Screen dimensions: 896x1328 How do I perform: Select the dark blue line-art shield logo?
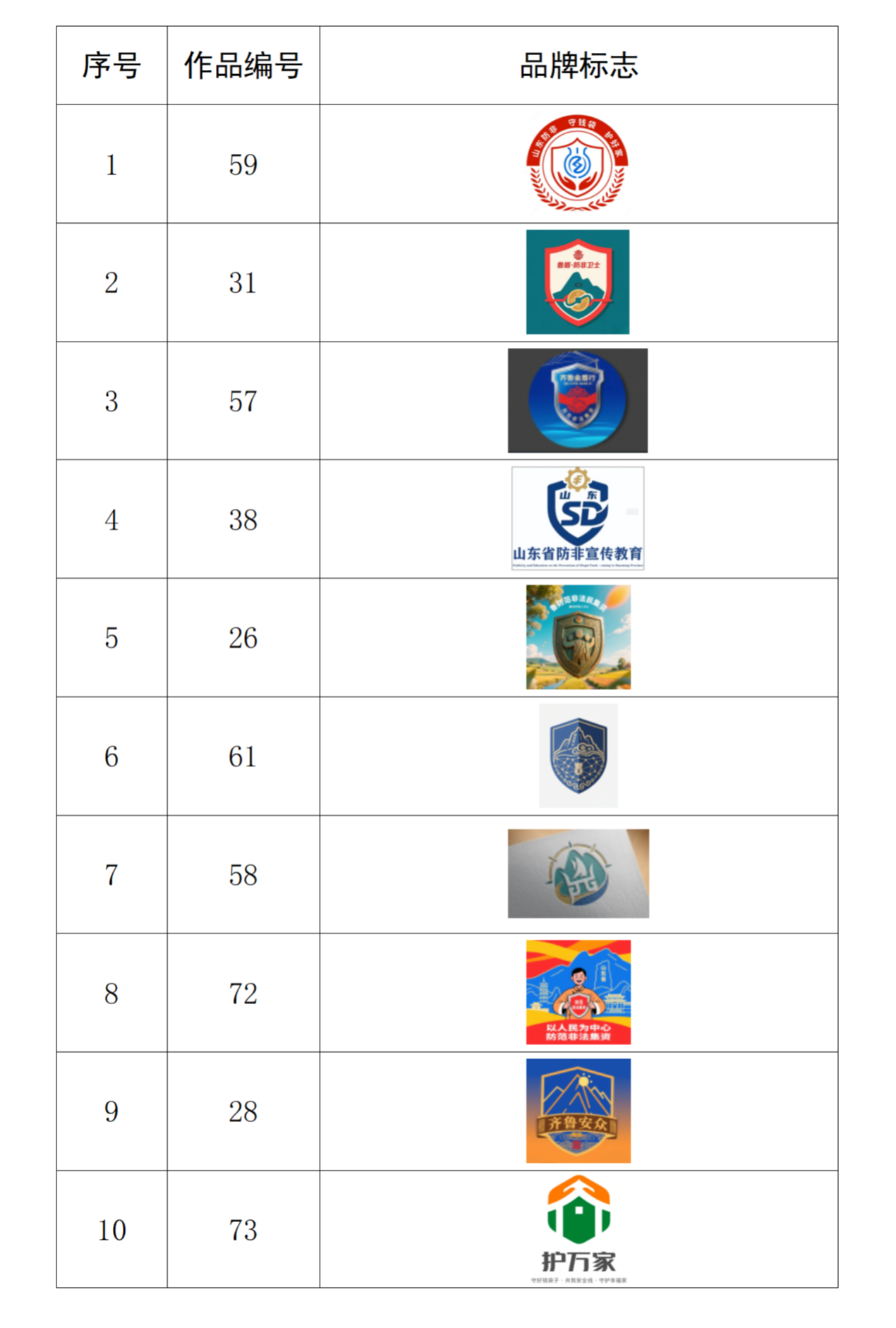(578, 755)
